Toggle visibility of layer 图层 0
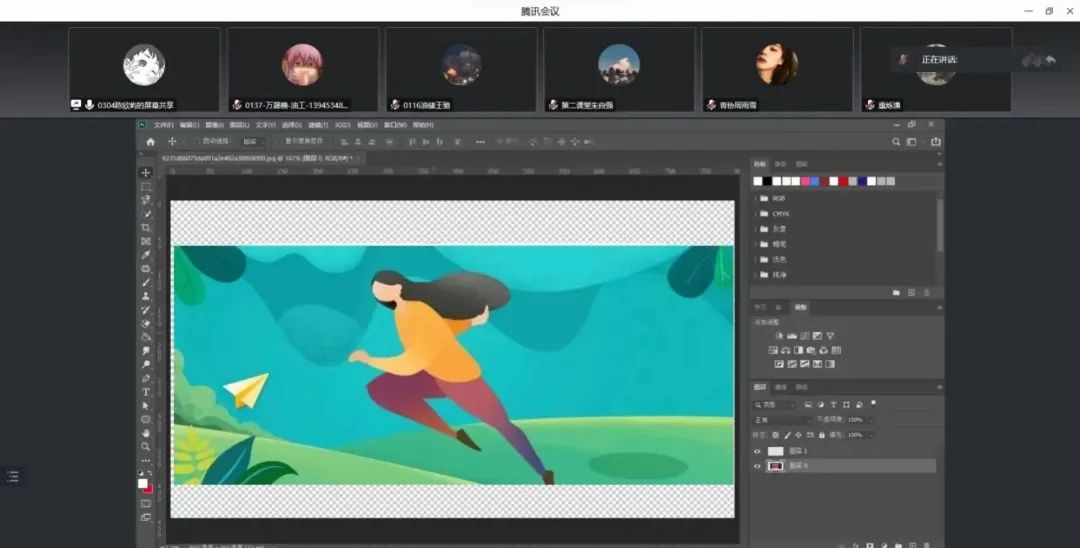The width and height of the screenshot is (1080, 548). pos(757,466)
